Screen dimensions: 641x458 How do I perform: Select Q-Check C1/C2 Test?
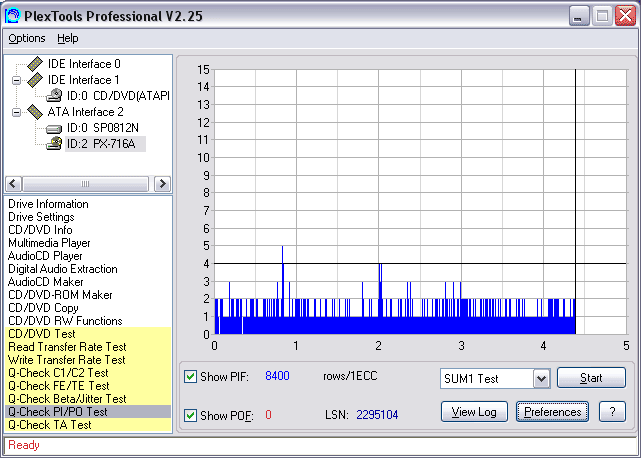pos(88,373)
